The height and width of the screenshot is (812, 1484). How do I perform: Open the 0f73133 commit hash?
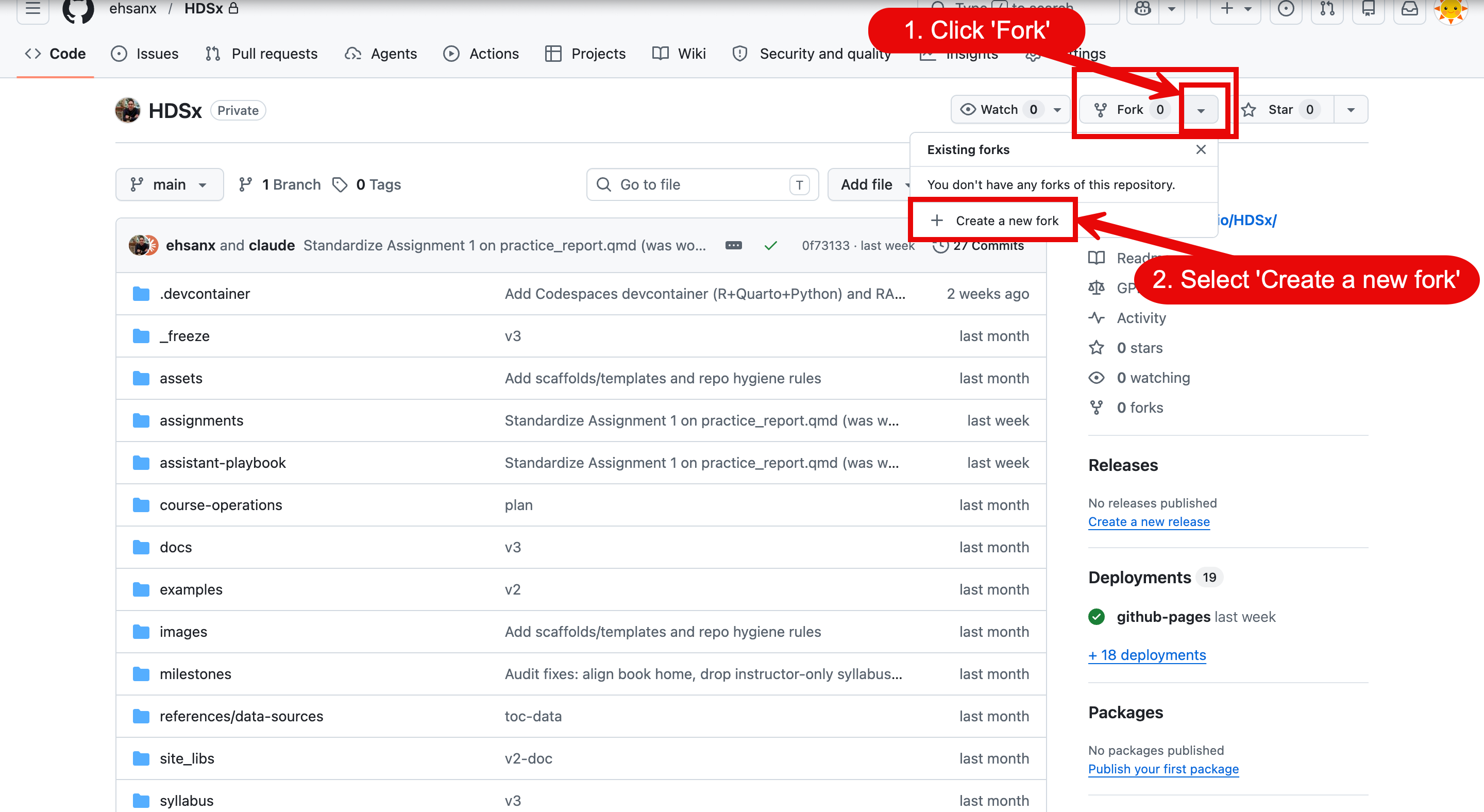point(825,245)
